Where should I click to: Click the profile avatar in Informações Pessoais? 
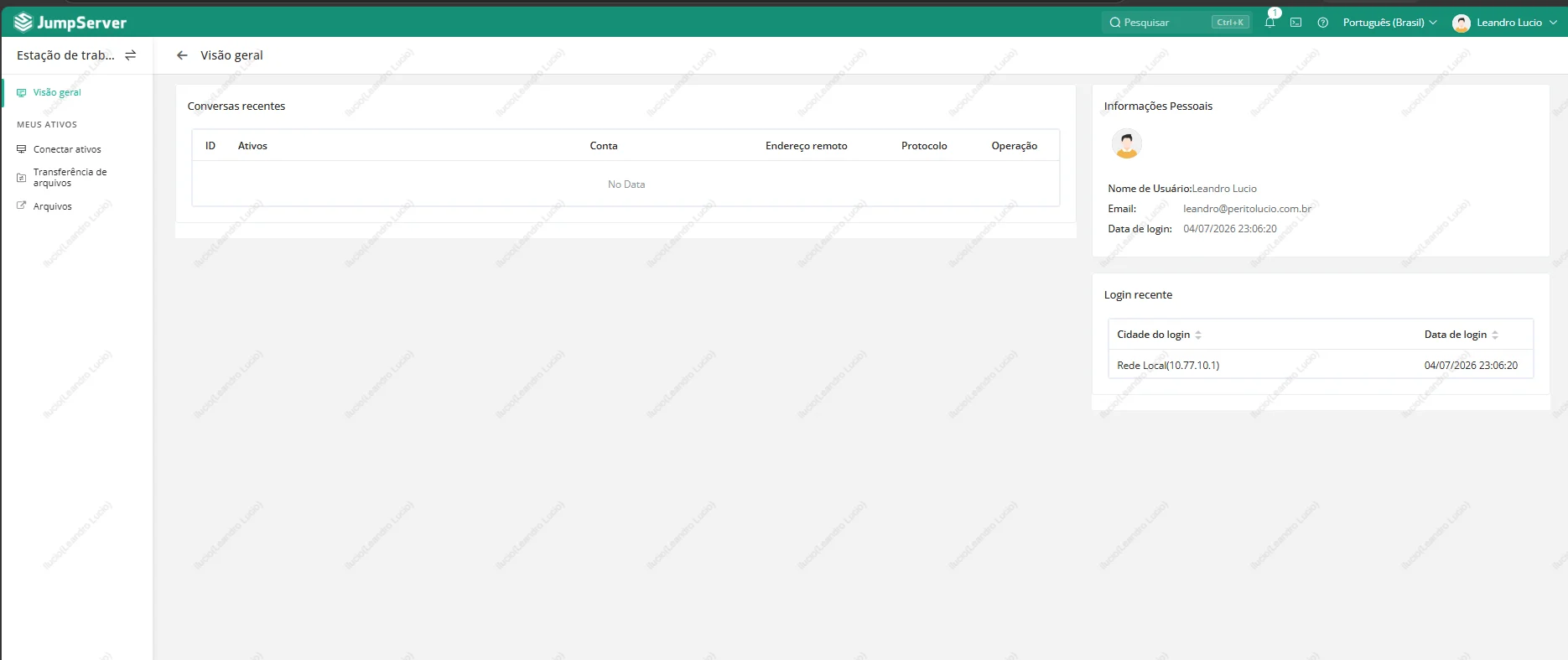pos(1126,144)
